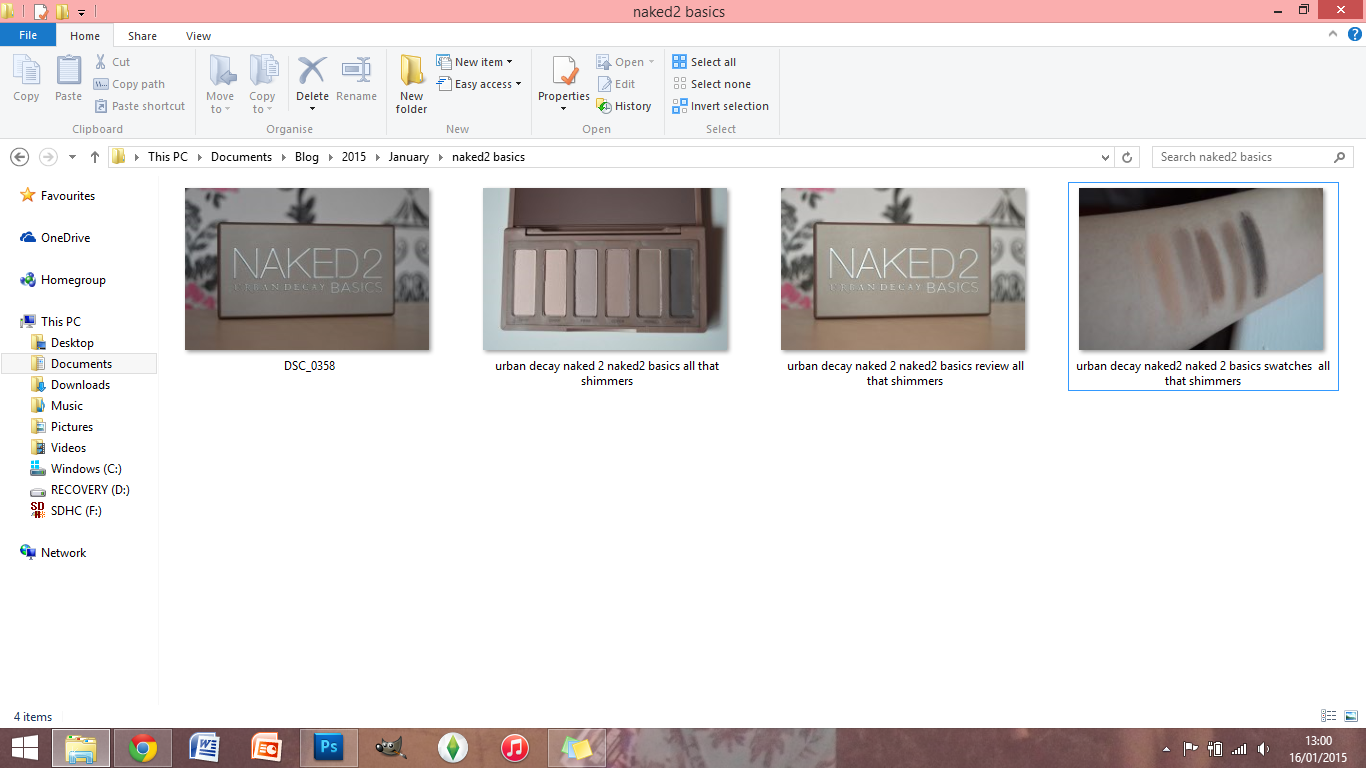Open the Help question mark icon
The height and width of the screenshot is (768, 1366).
[1355, 34]
